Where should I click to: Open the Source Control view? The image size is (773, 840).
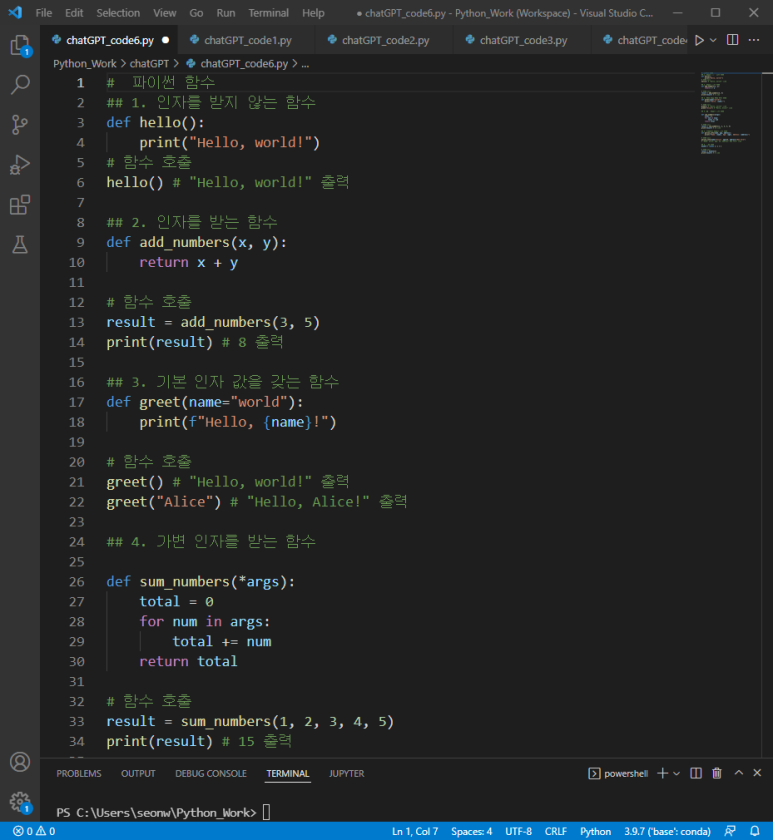click(20, 124)
